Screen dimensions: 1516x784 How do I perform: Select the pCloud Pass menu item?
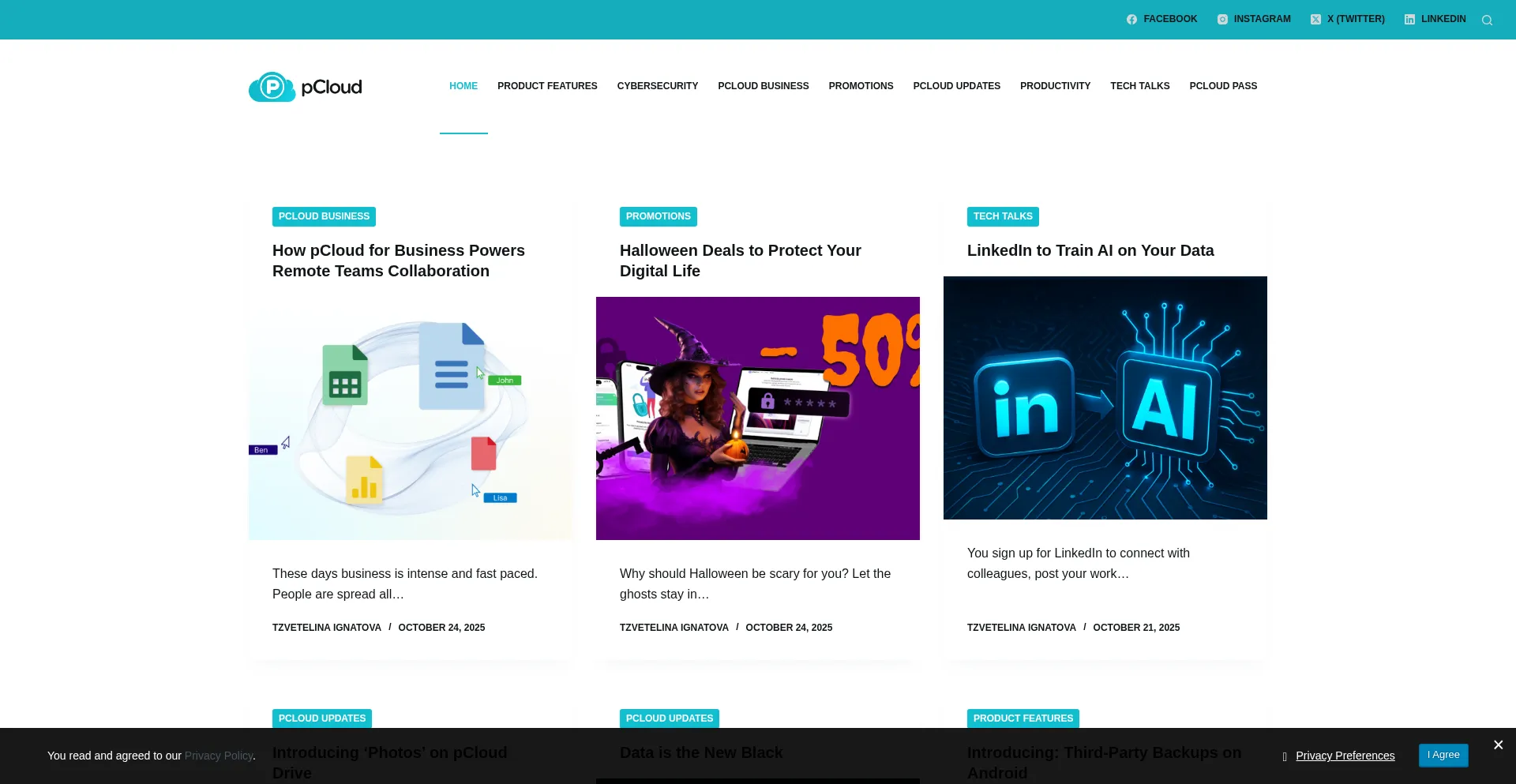1223,86
